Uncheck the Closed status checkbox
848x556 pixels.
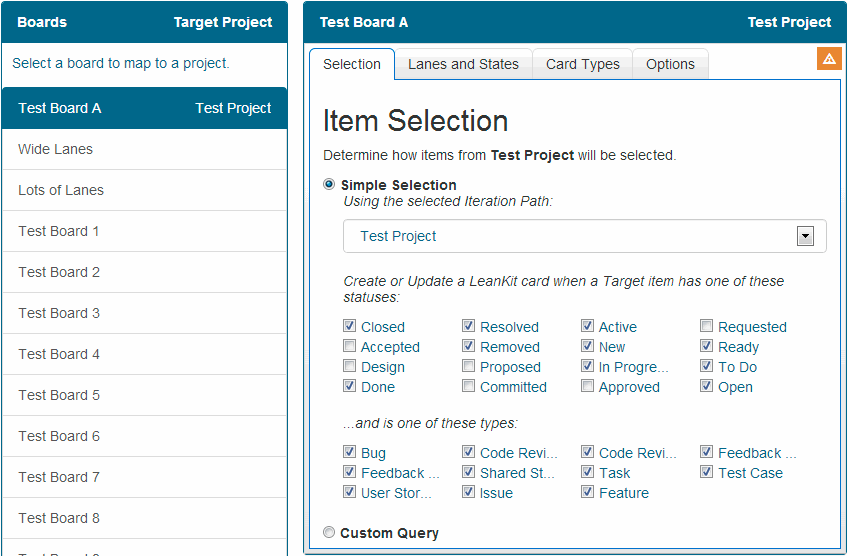[x=350, y=326]
